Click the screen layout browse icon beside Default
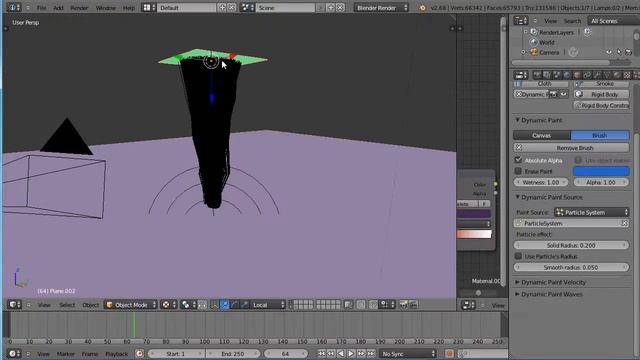Image resolution: width=640 pixels, height=360 pixels. pos(149,7)
